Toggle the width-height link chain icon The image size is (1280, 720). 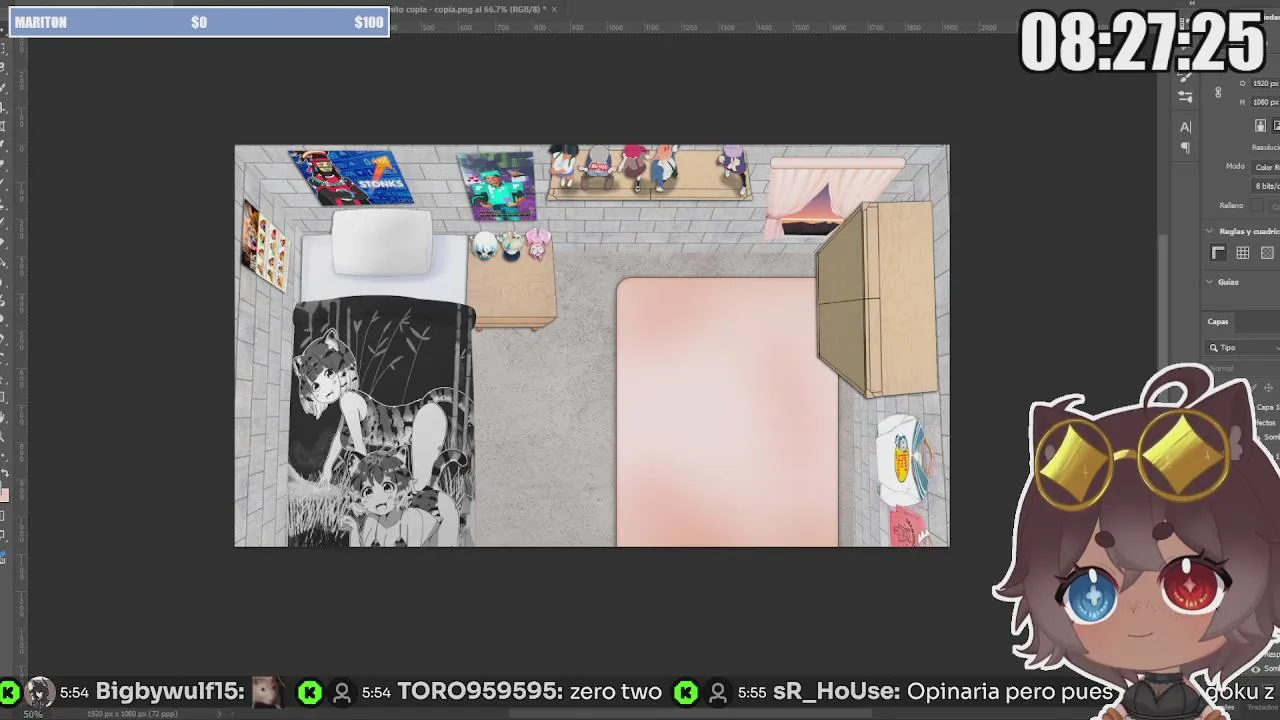(x=1218, y=92)
